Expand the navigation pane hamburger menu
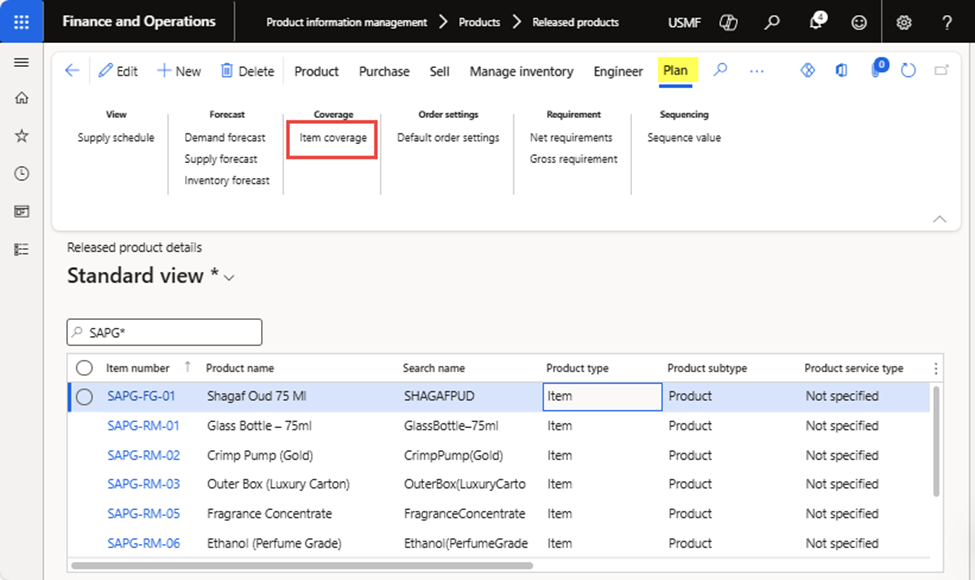The width and height of the screenshot is (975, 580). [x=21, y=62]
